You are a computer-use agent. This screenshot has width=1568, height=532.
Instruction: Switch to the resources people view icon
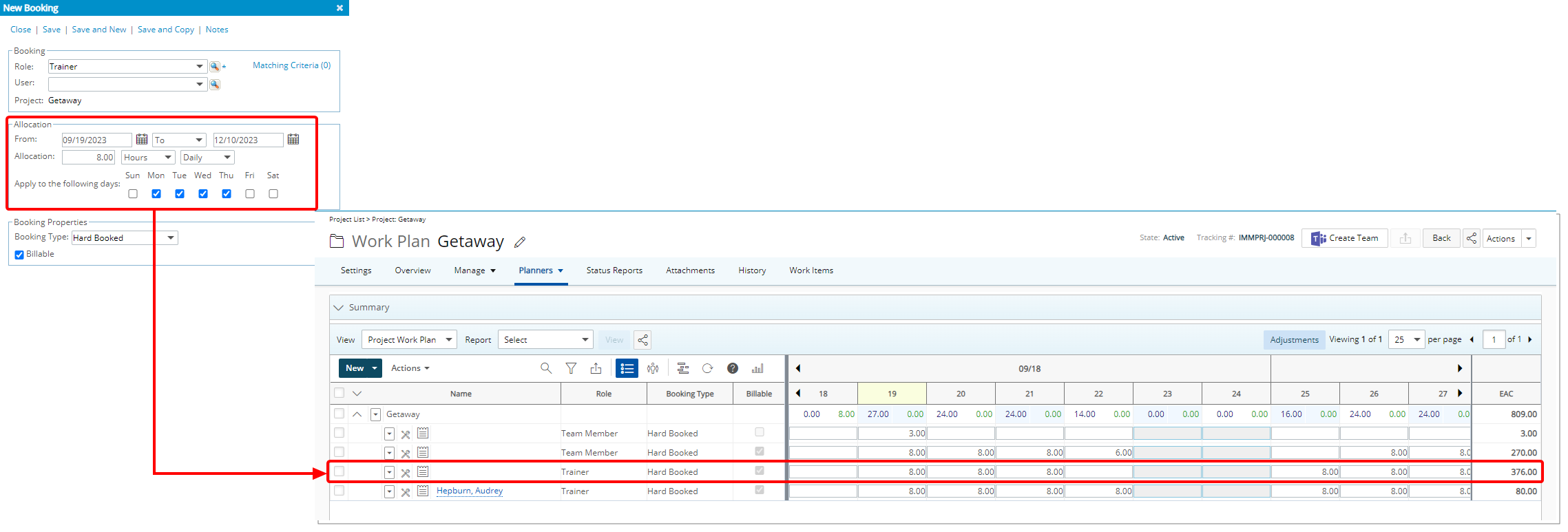coord(653,368)
